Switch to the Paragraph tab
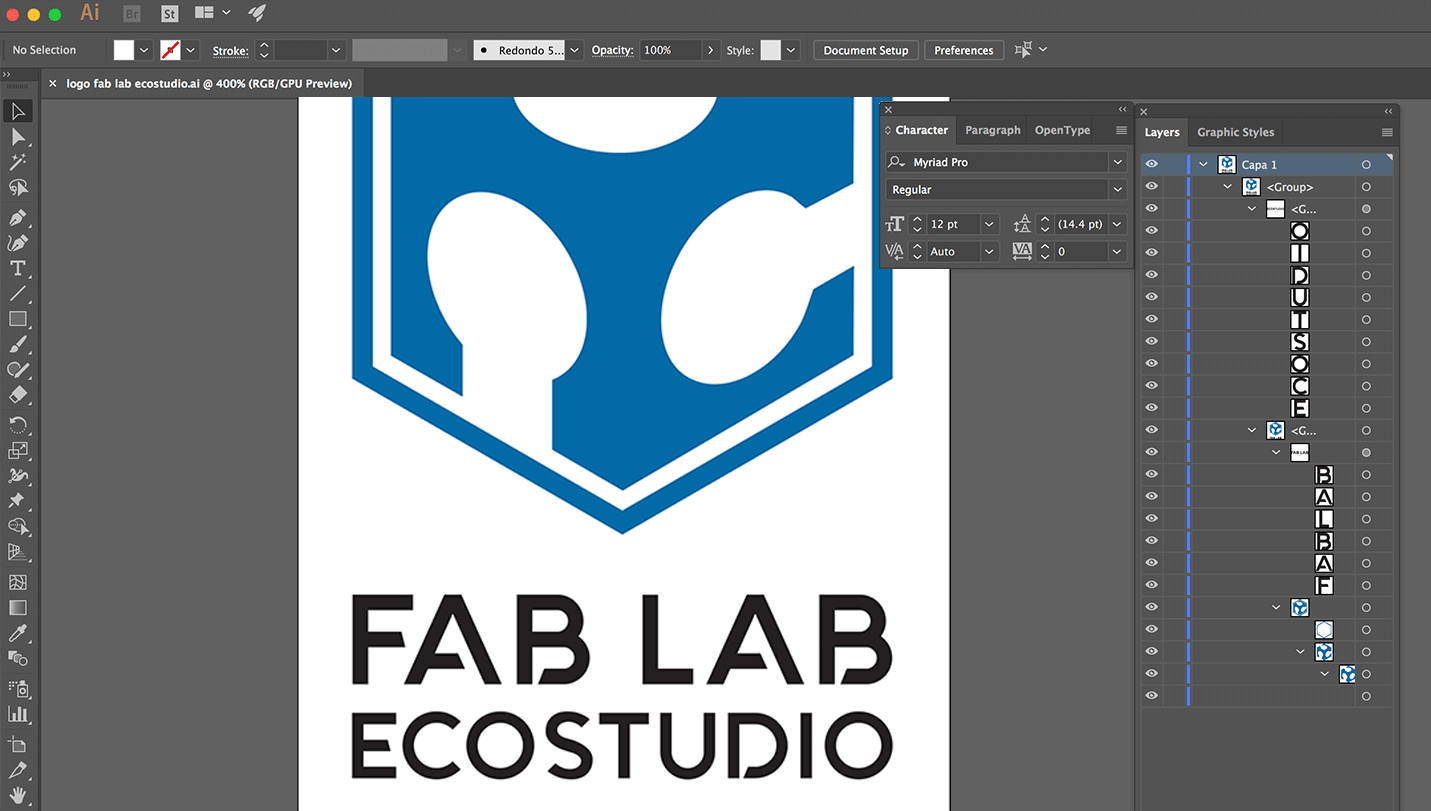The height and width of the screenshot is (811, 1431). (992, 130)
